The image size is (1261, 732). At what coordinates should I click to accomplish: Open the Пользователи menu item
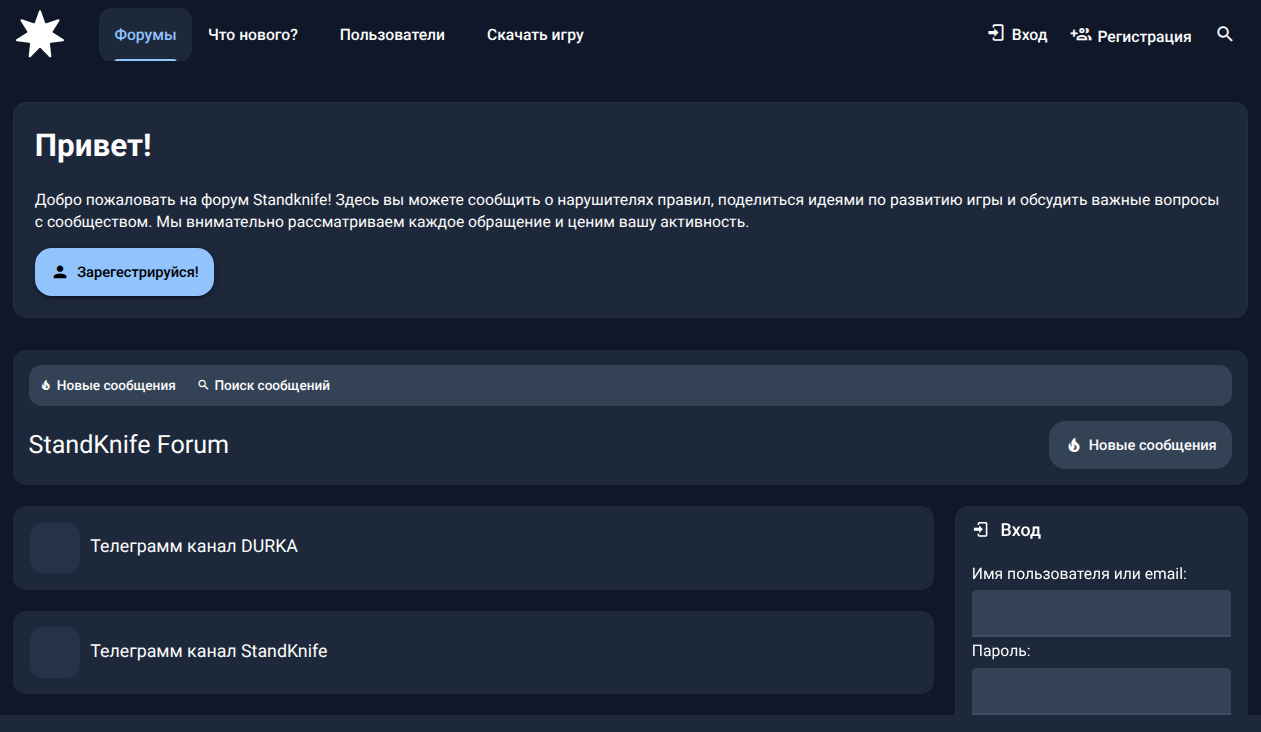(392, 35)
